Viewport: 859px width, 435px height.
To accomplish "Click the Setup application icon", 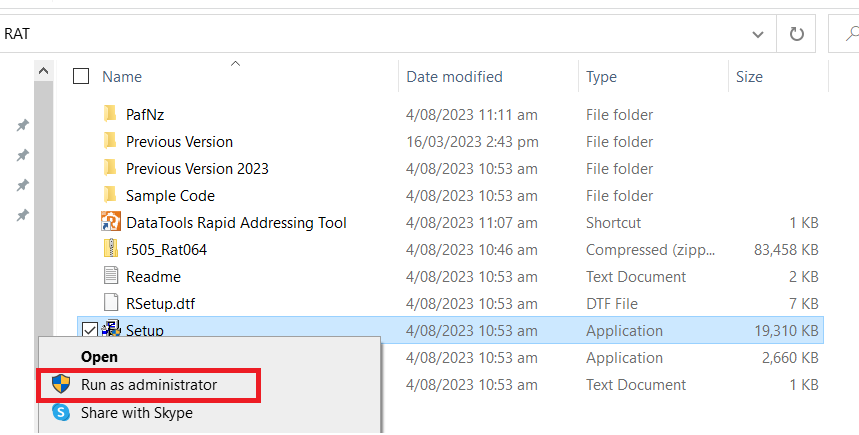I will (111, 329).
